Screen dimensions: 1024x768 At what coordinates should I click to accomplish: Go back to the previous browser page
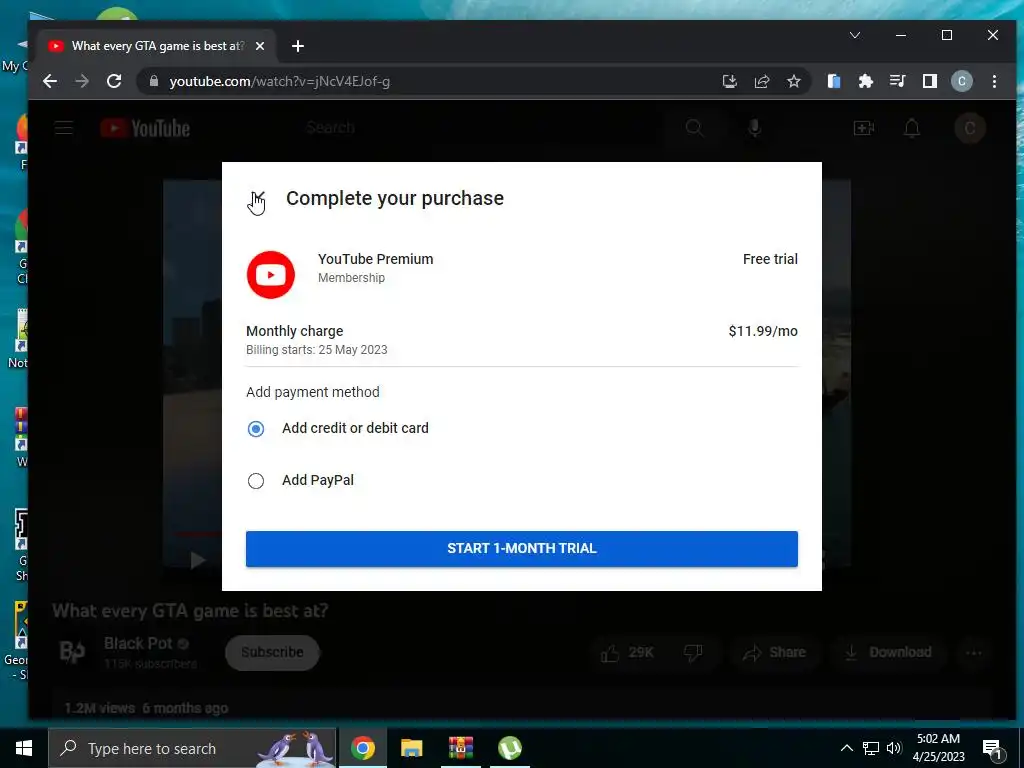pyautogui.click(x=50, y=82)
